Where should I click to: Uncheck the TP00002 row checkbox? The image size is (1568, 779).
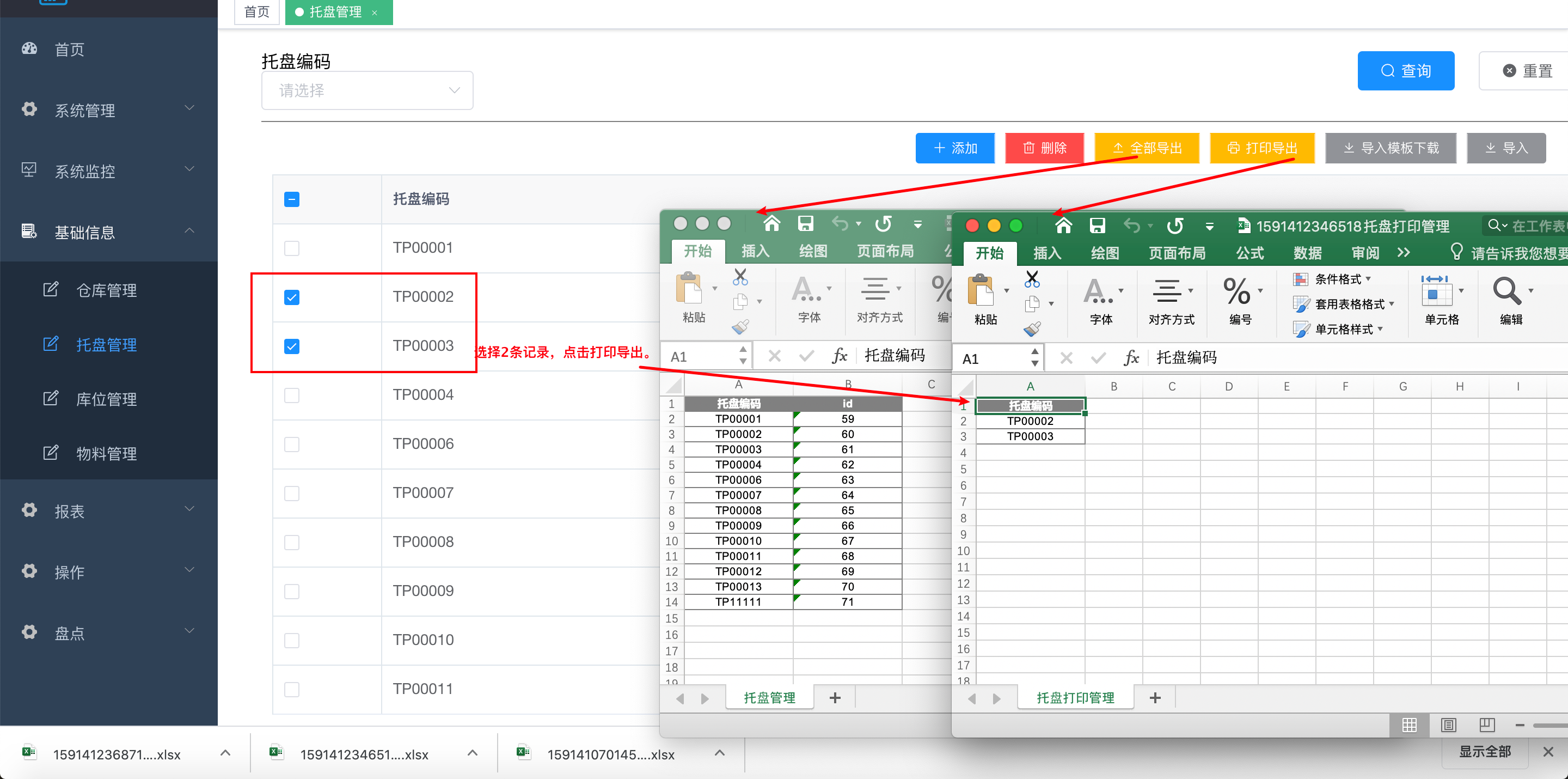[292, 297]
